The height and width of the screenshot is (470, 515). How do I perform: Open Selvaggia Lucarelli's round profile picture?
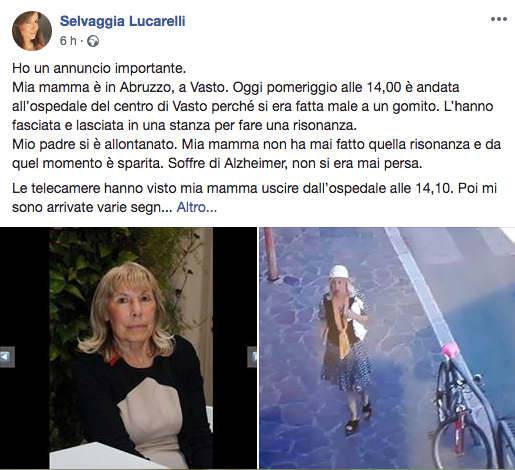(x=32, y=31)
